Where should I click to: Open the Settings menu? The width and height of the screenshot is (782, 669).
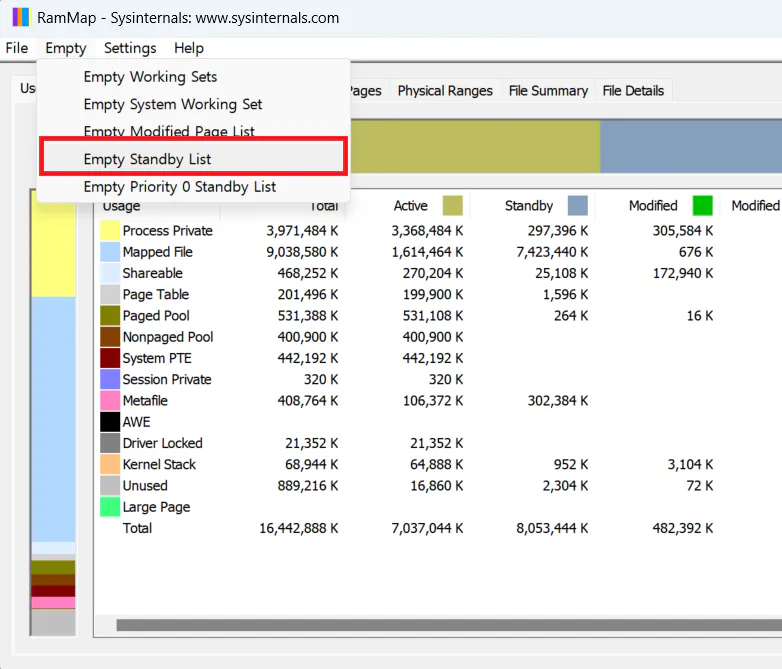(130, 48)
